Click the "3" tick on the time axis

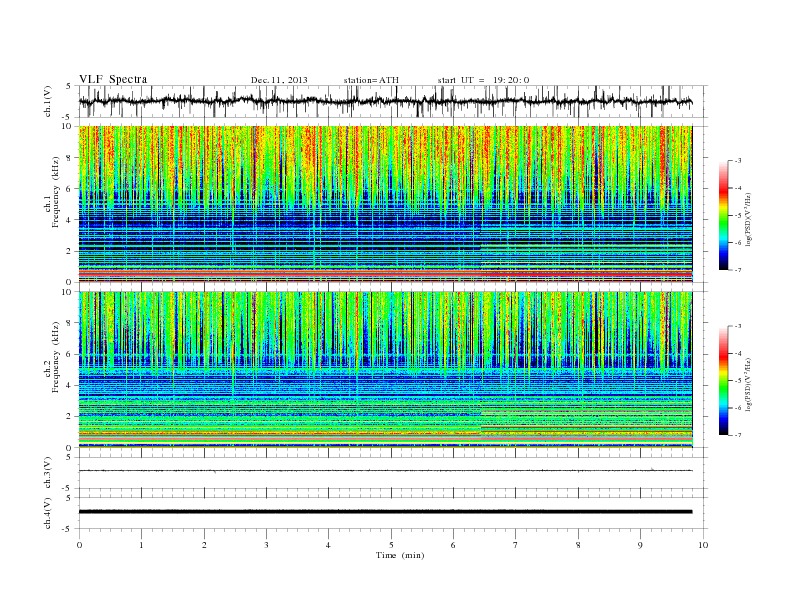click(x=266, y=545)
